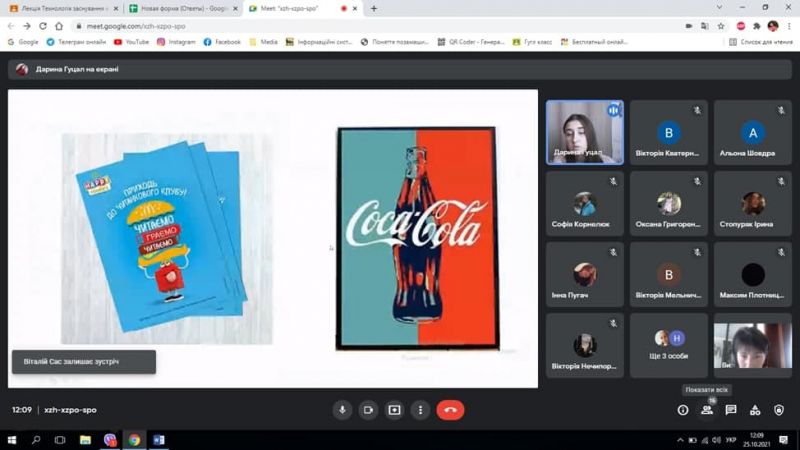Click Стопуряк Ірина participant tile

pos(753,203)
